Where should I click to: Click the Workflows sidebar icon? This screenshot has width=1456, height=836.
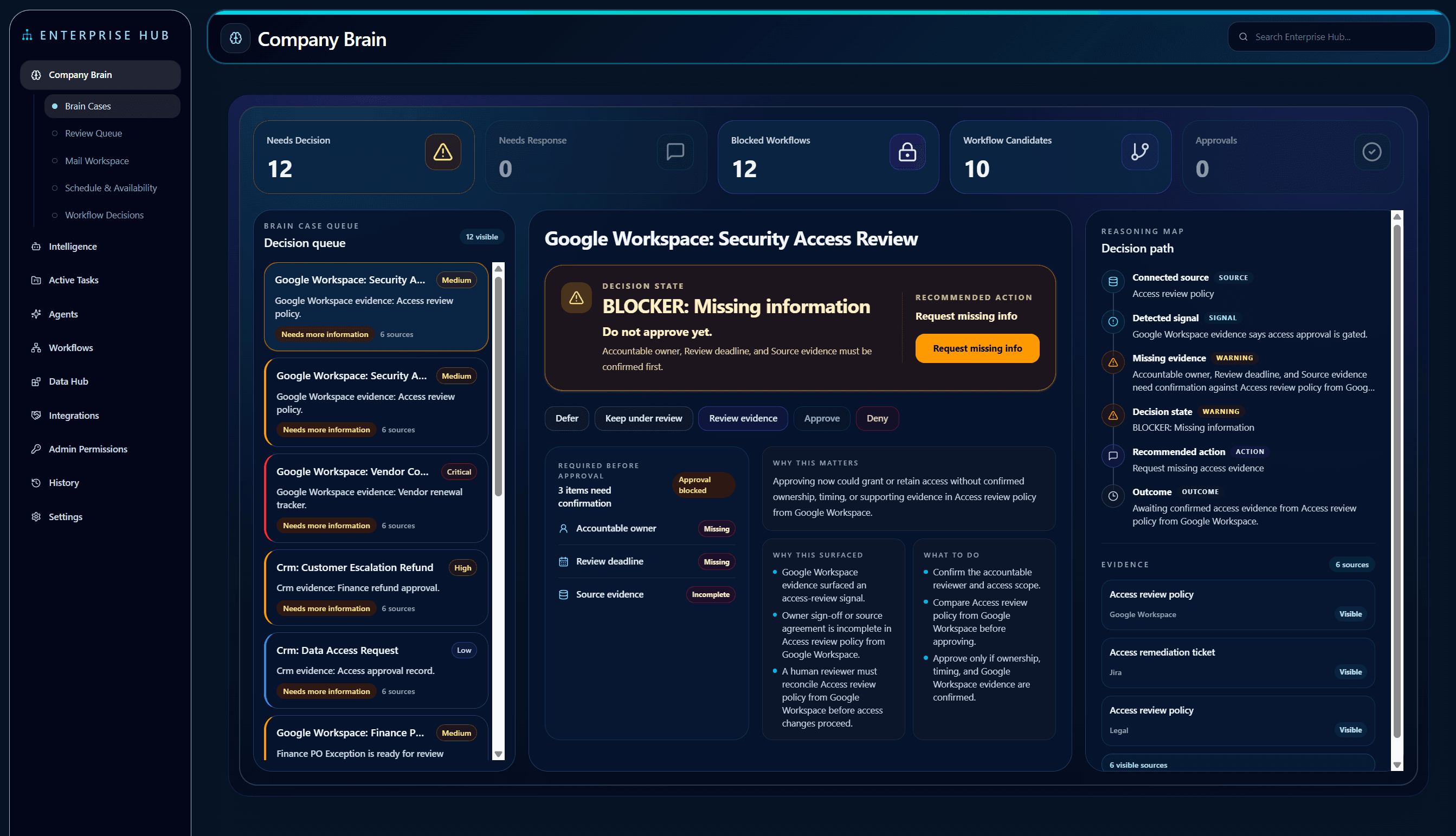click(x=36, y=348)
